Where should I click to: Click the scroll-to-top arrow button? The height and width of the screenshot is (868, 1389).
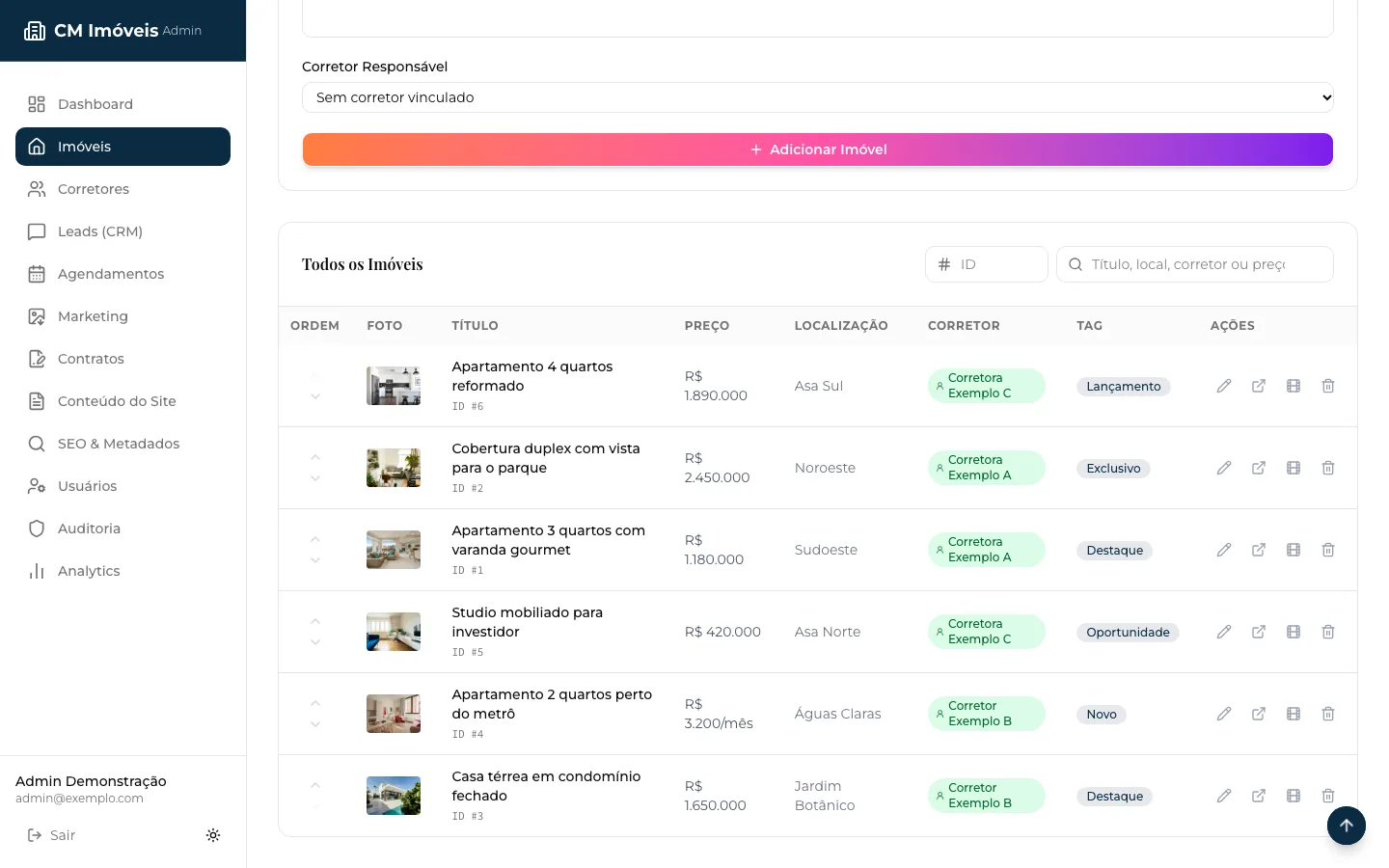point(1347,826)
